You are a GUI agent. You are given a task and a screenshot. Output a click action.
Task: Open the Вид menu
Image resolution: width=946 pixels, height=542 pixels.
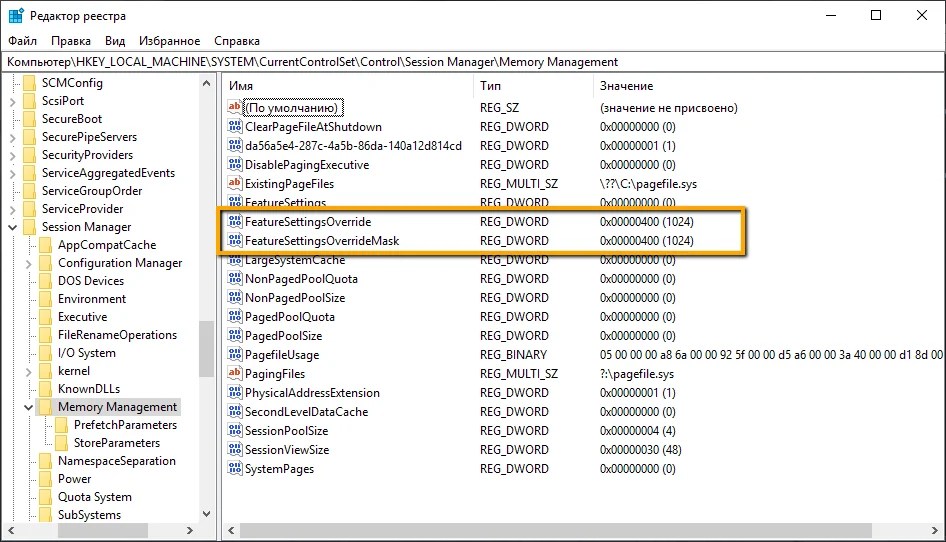[115, 40]
